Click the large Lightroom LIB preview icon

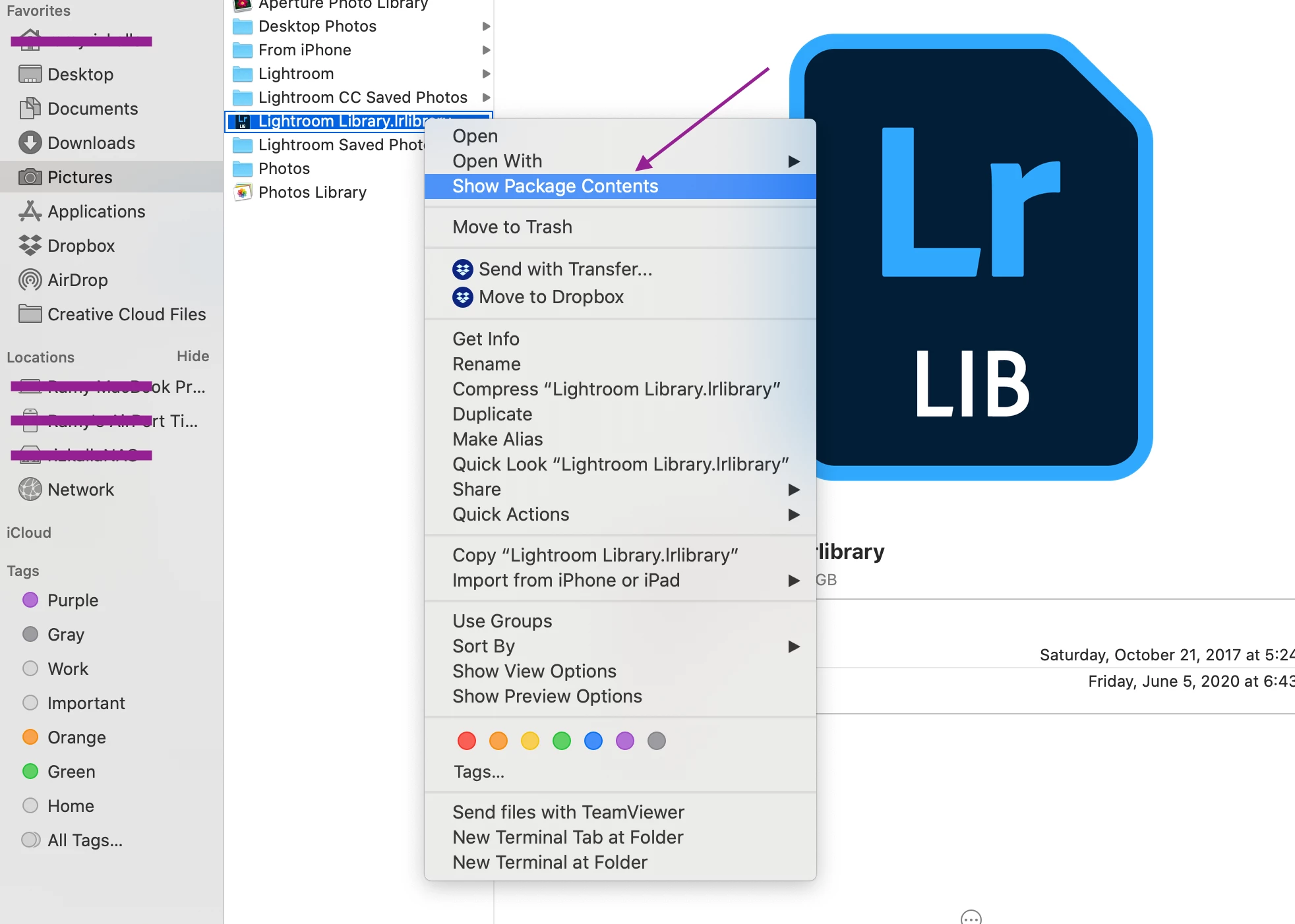(971, 257)
